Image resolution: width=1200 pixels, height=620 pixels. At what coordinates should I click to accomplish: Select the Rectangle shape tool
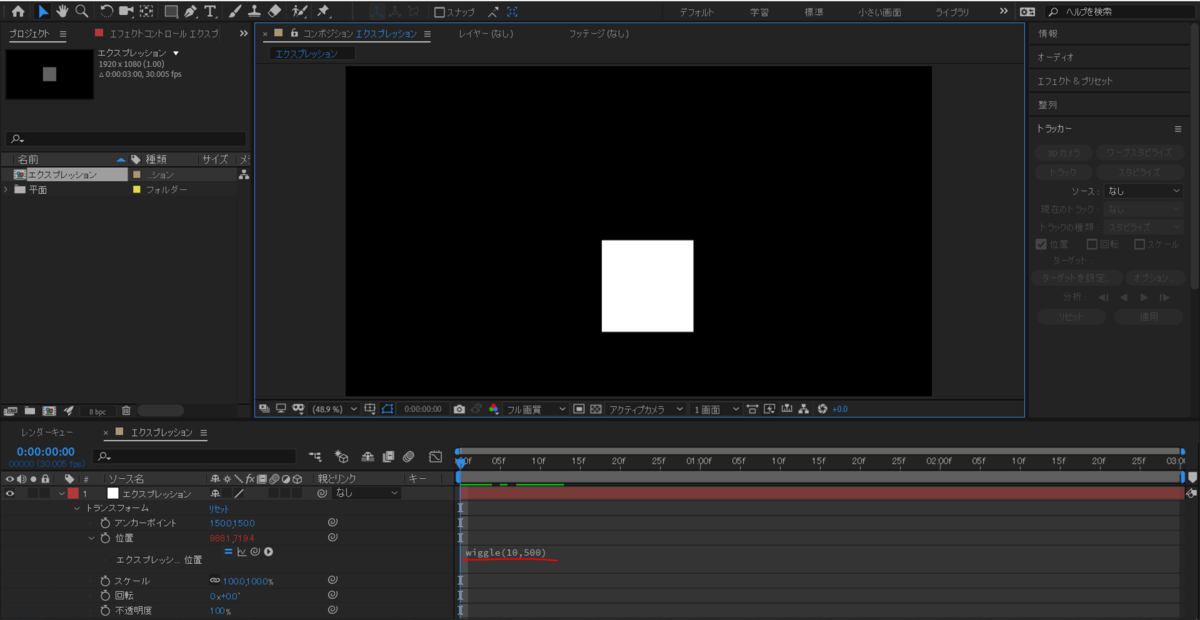[x=171, y=12]
